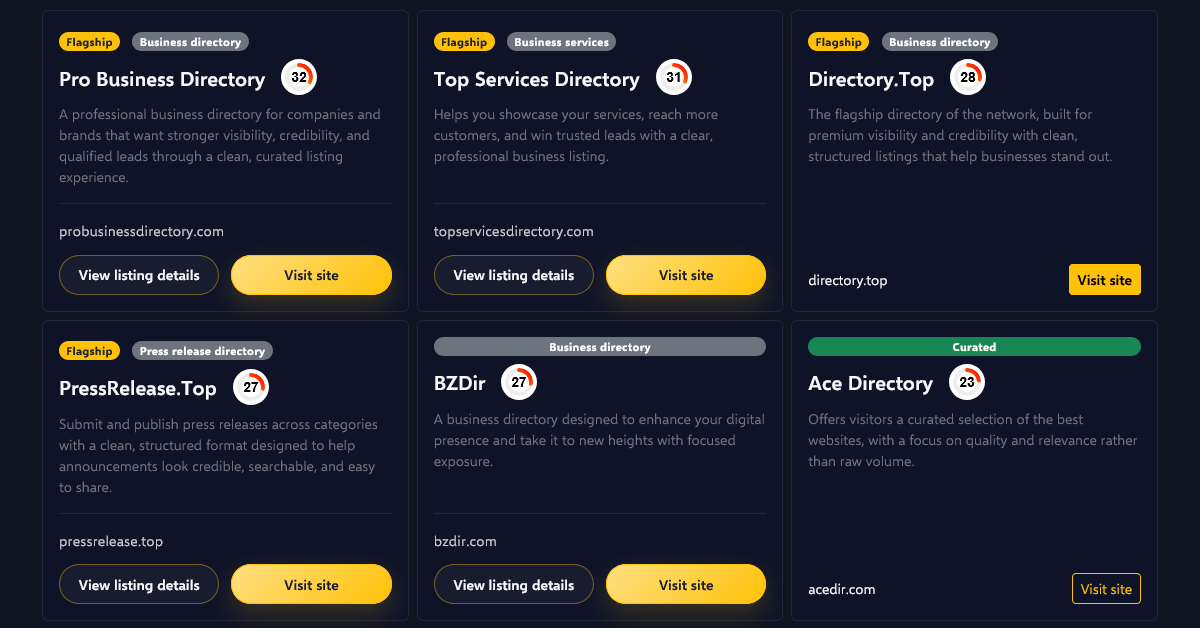Click the score 27 badge beside BZDir
The image size is (1200, 628).
point(519,382)
